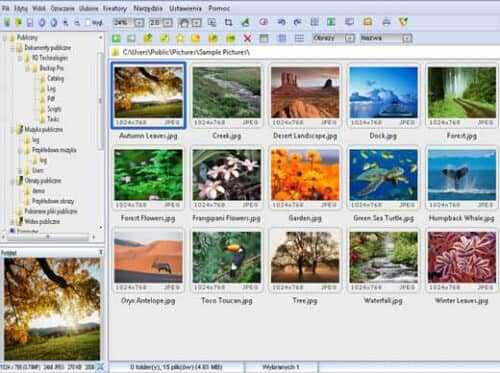Click the Crop tool icon in the toolbar
500x373 pixels.
pyautogui.click(x=228, y=22)
